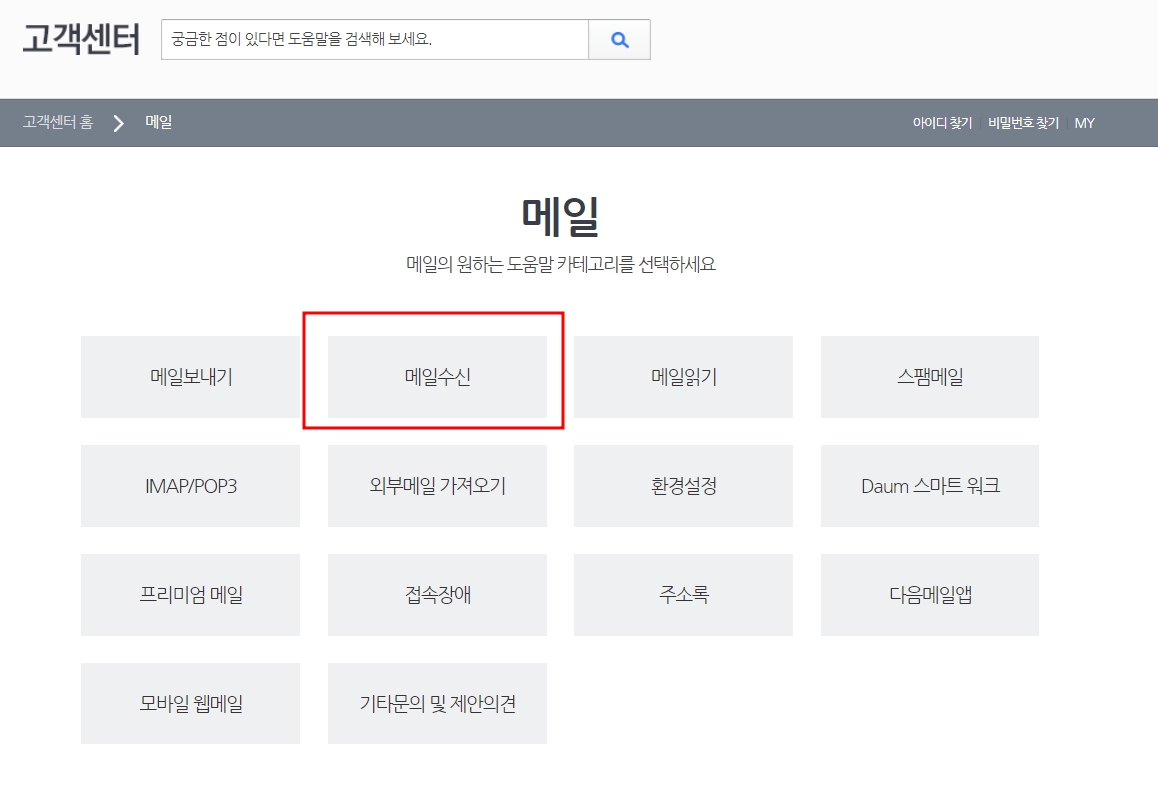Select the 메일읽기 category

[683, 377]
